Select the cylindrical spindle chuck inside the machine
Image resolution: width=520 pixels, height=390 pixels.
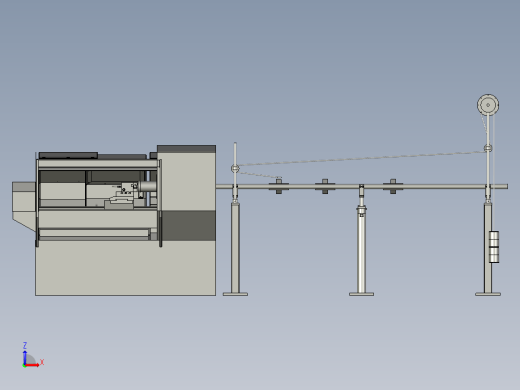(147, 186)
